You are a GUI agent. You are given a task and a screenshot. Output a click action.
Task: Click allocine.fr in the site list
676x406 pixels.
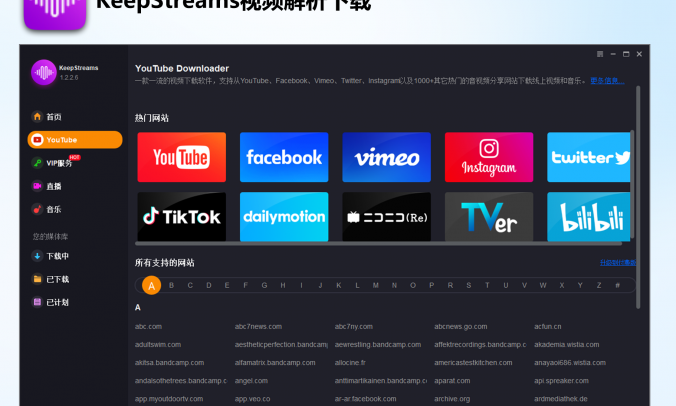pyautogui.click(x=350, y=363)
